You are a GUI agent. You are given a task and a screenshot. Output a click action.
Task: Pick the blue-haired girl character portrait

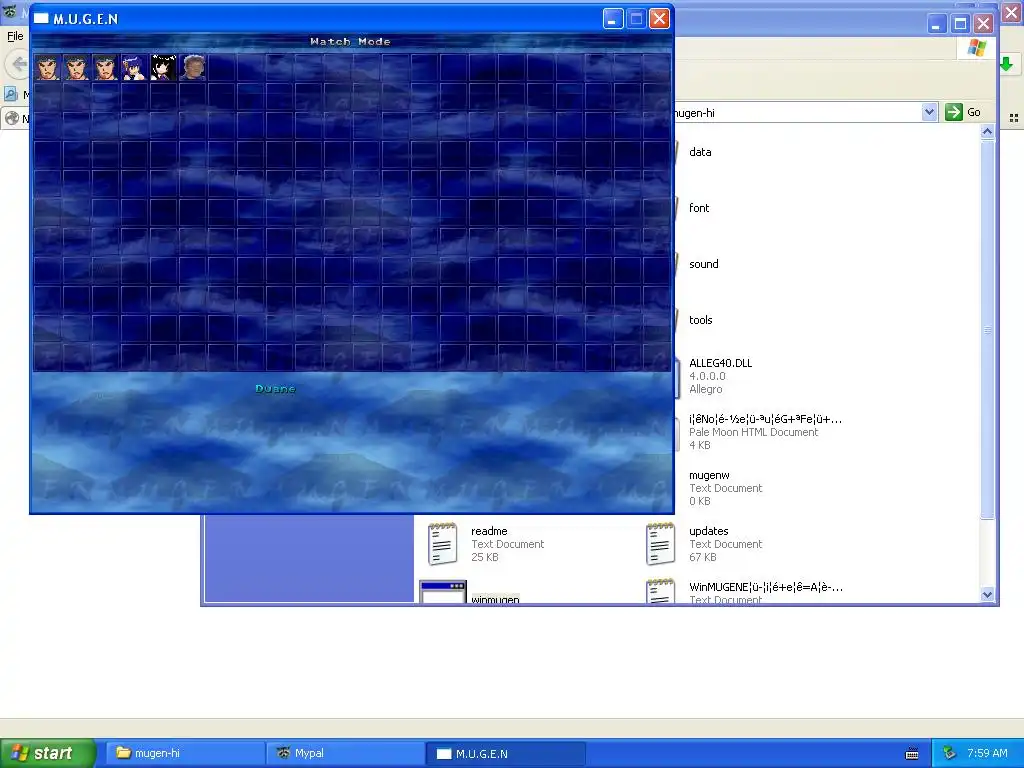pos(134,67)
